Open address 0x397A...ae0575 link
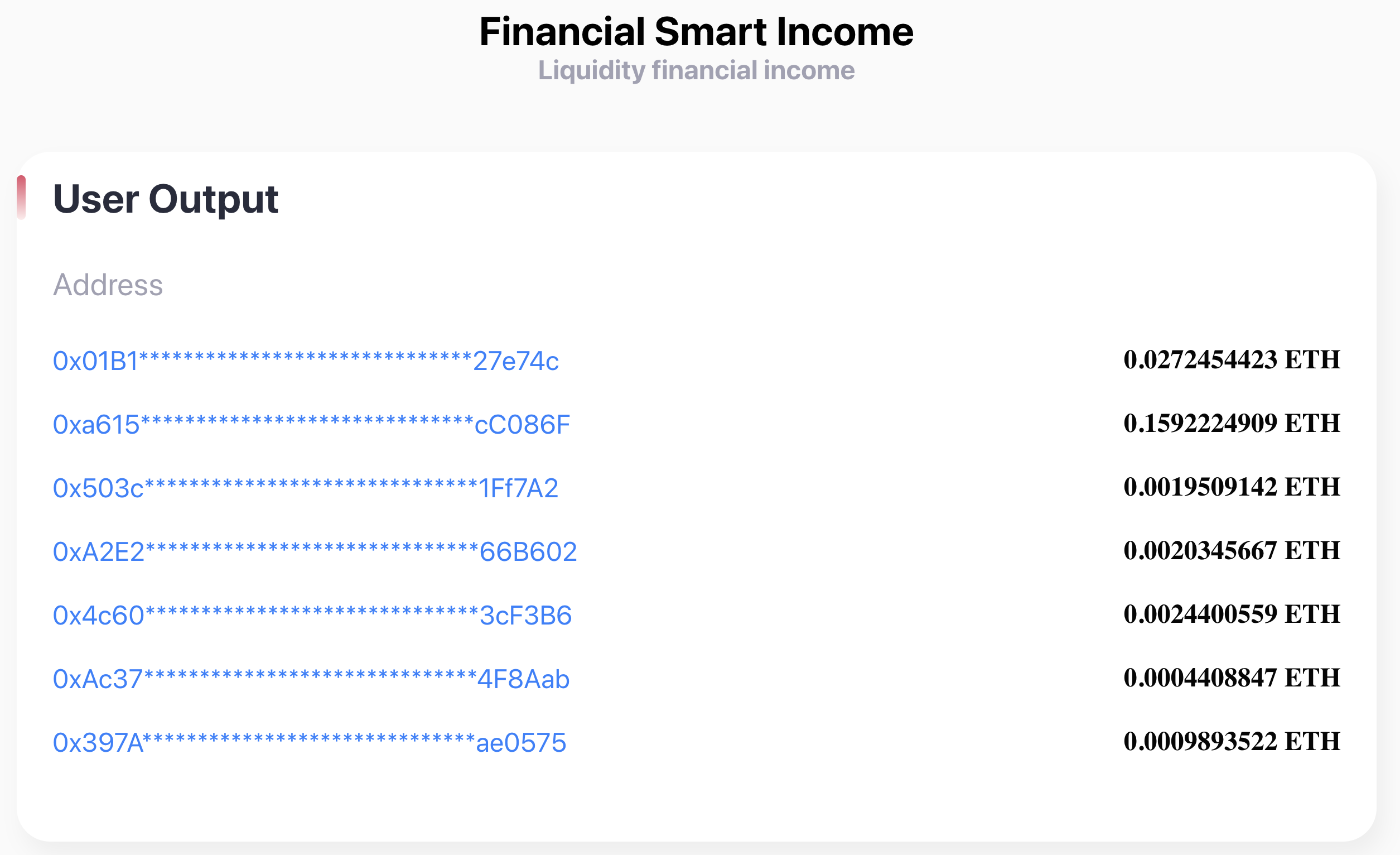The width and height of the screenshot is (1400, 855). point(310,743)
